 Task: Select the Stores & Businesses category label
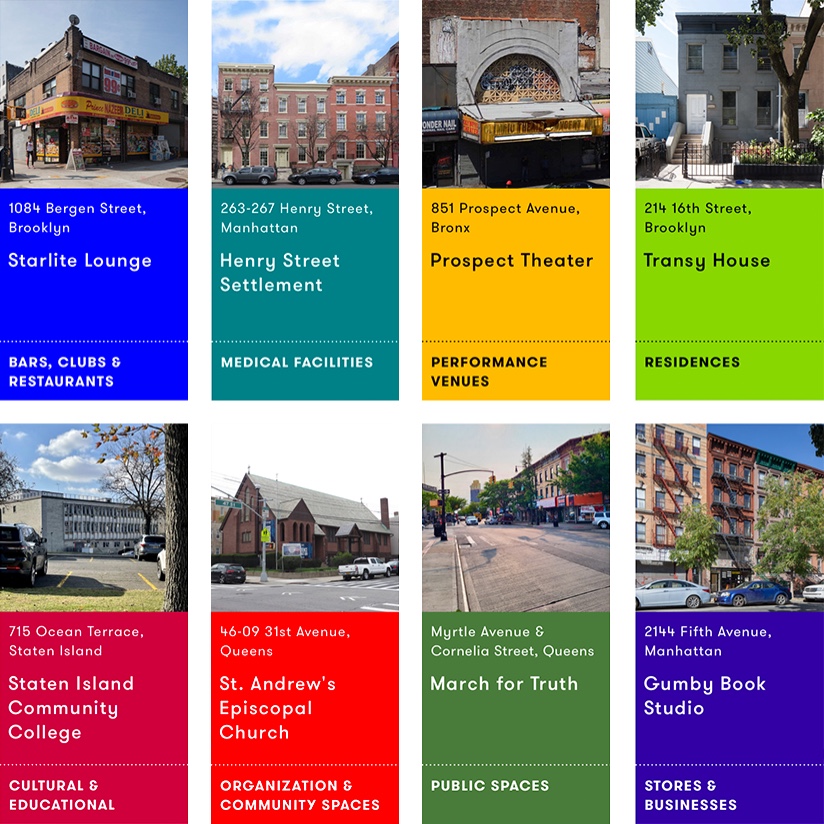click(690, 795)
